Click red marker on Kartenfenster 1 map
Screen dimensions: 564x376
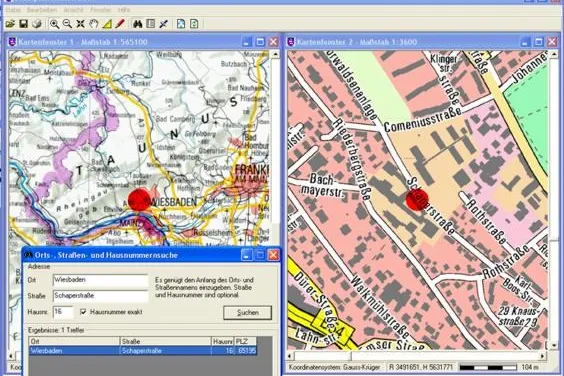tap(139, 199)
